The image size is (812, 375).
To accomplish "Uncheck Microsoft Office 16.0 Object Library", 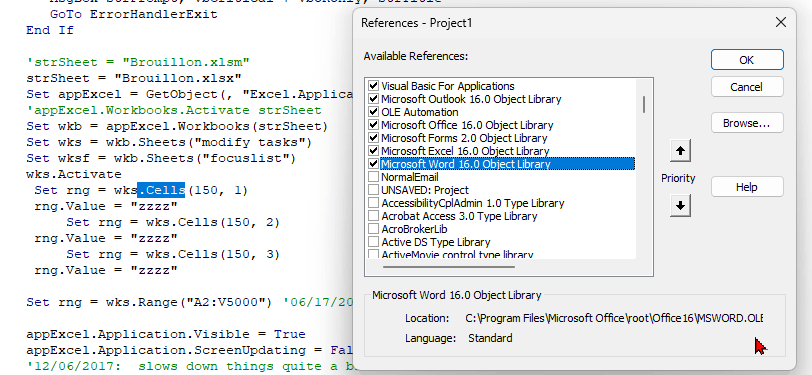I will click(373, 125).
